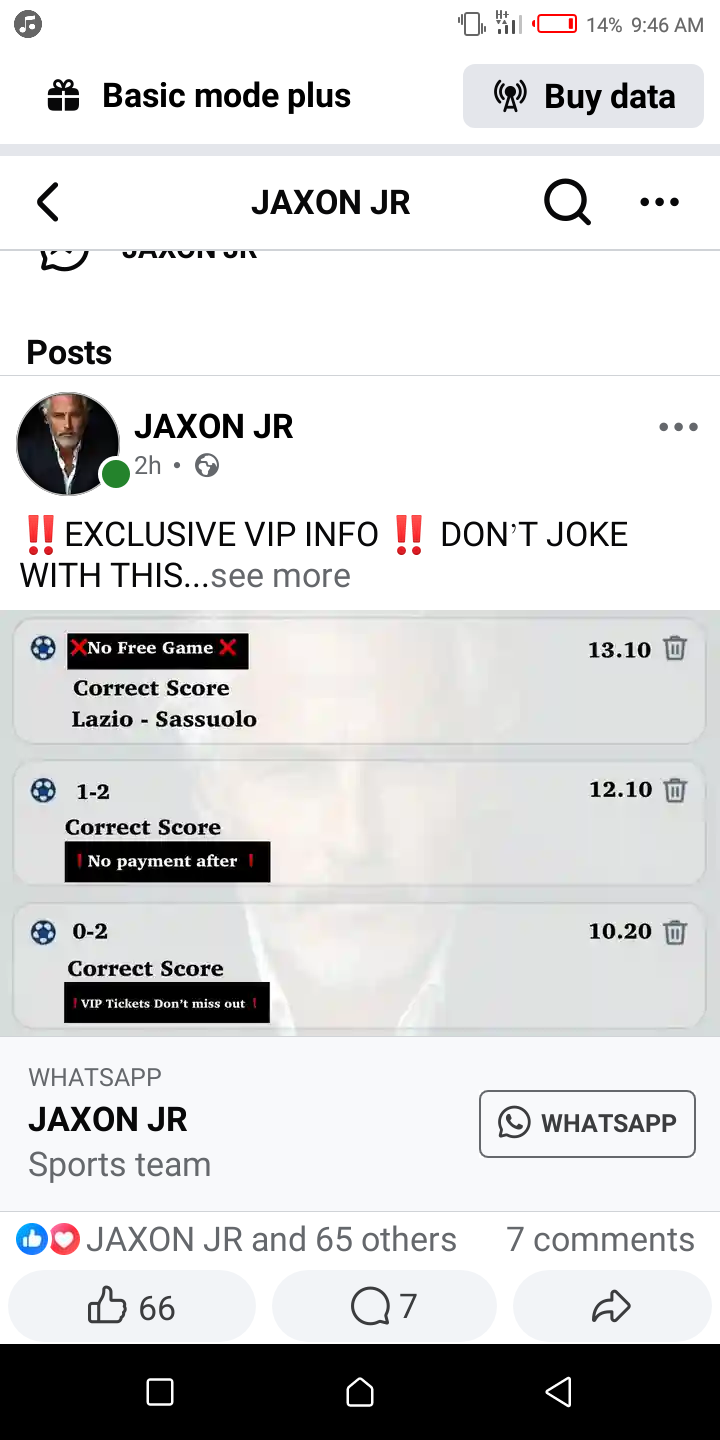The height and width of the screenshot is (1440, 720).
Task: Tap the JAXON JR author name on post
Action: click(x=213, y=426)
